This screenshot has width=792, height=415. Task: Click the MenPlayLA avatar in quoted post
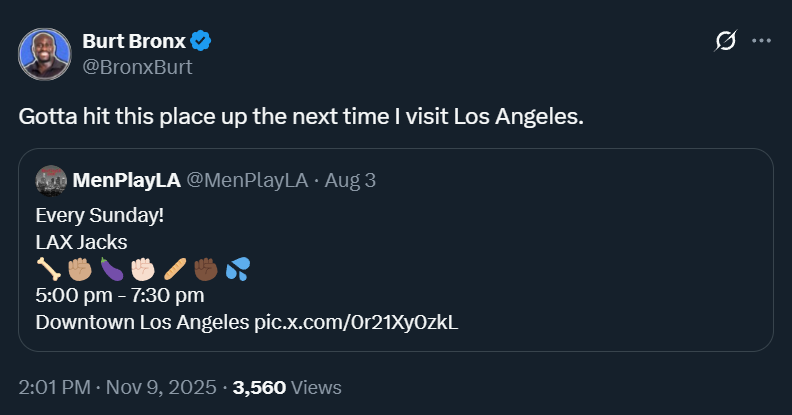tap(51, 181)
